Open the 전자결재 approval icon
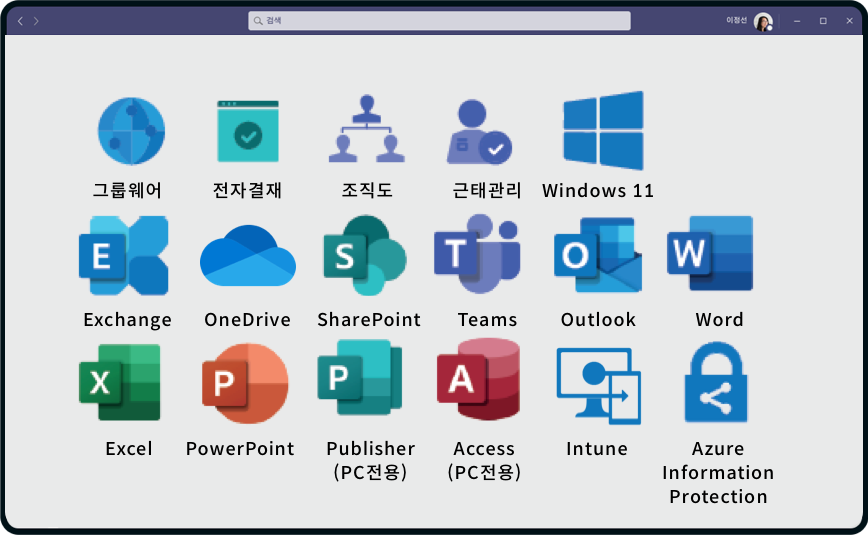The height and width of the screenshot is (535, 868). point(248,131)
